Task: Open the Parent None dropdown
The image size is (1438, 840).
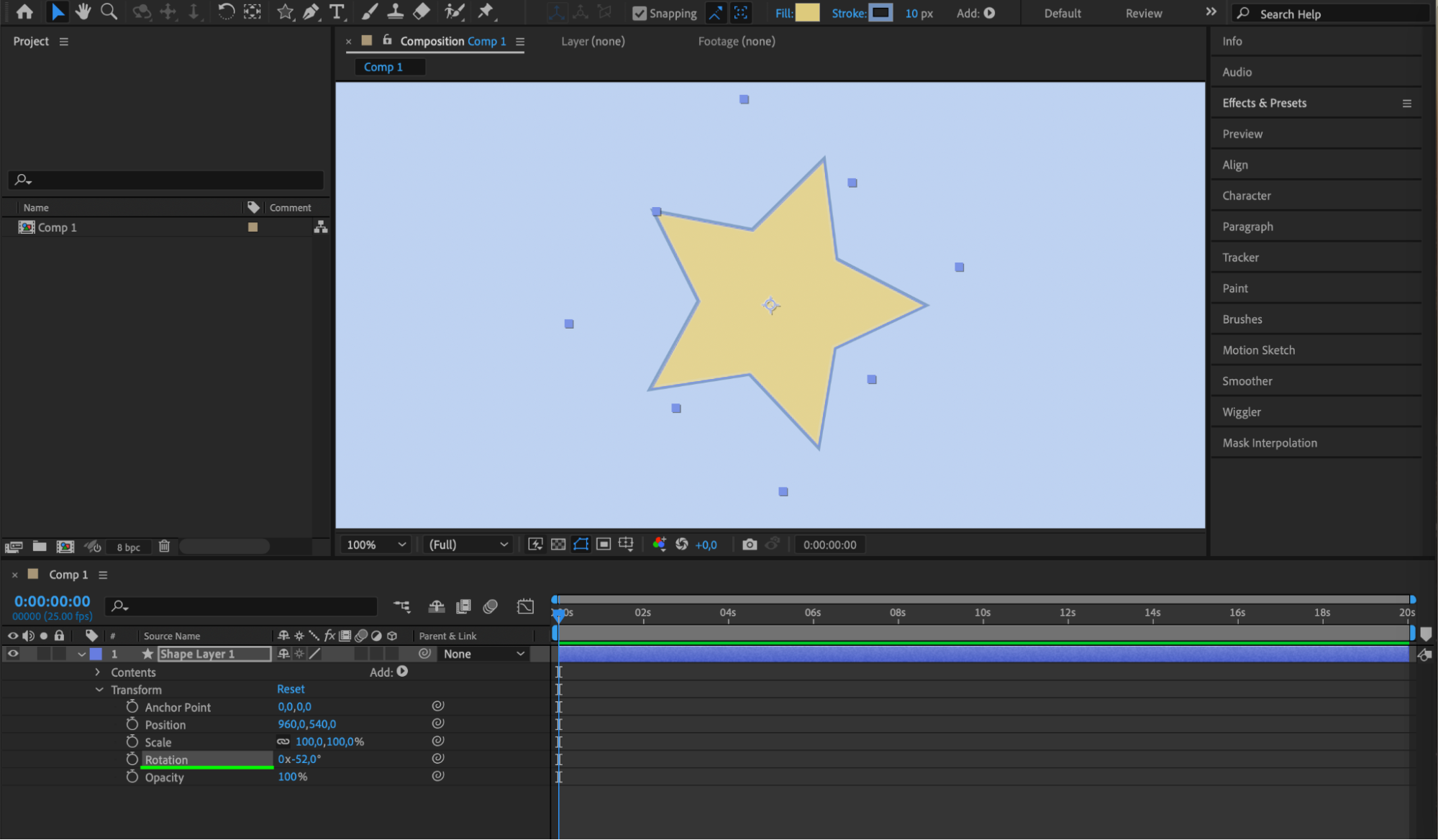Action: 483,654
